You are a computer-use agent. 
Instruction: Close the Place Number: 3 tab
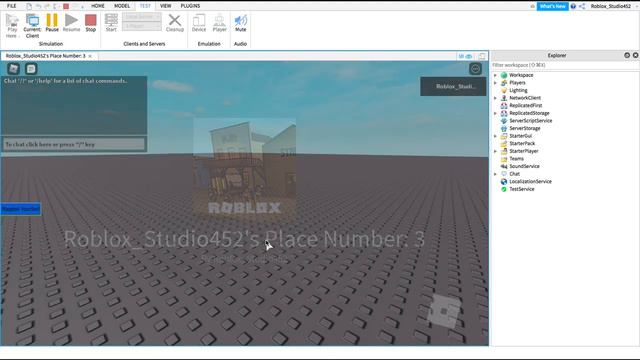[x=90, y=56]
